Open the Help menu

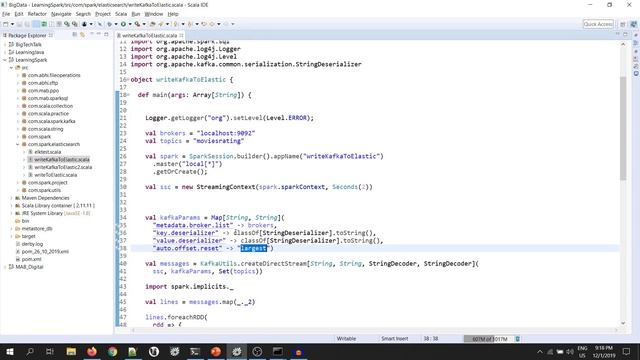[x=173, y=14]
